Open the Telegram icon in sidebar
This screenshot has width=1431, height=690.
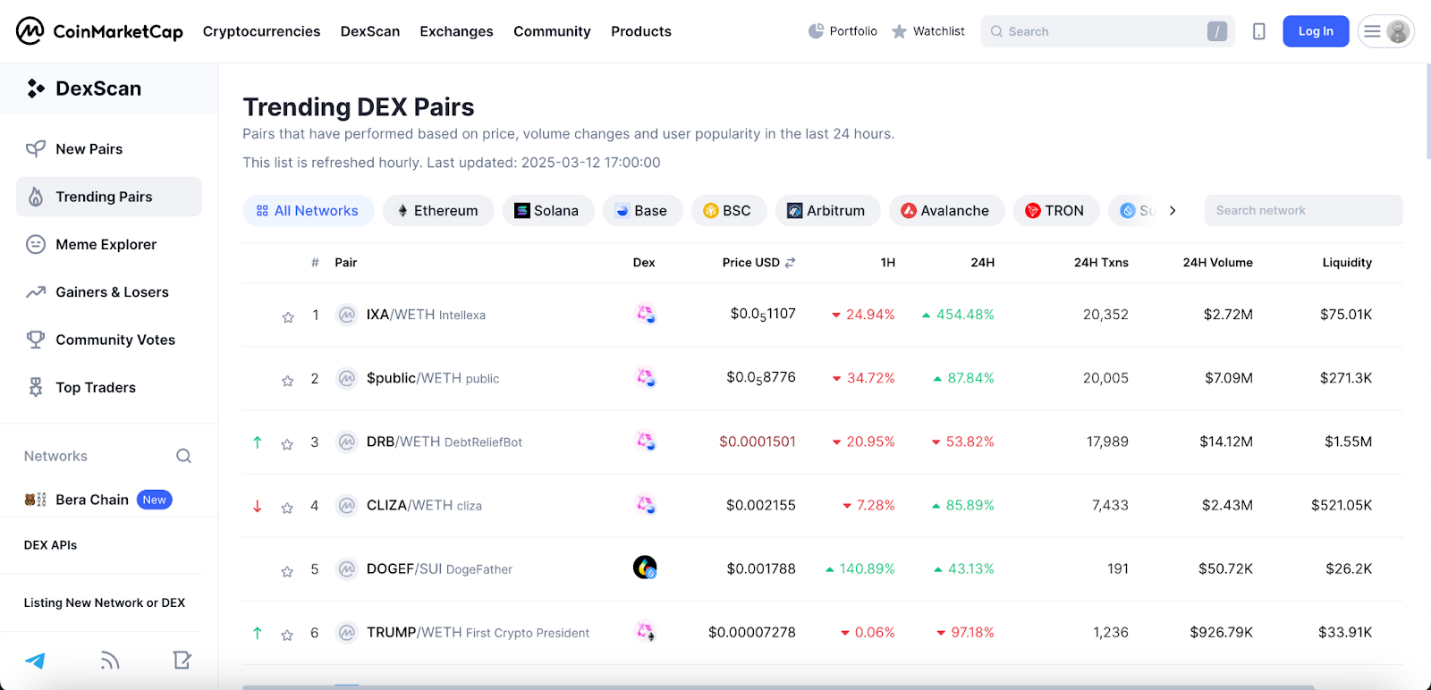coord(35,660)
